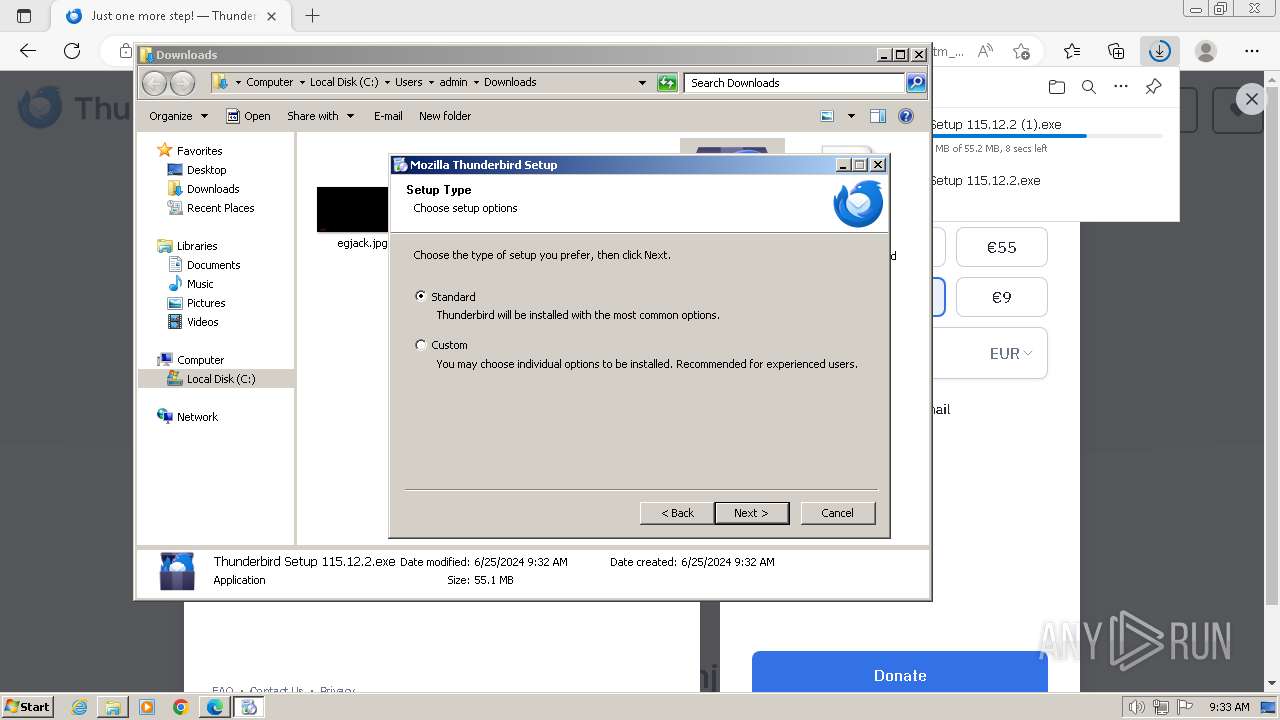Click the Explorer address refresh icon
The width and height of the screenshot is (1280, 720).
coord(667,83)
